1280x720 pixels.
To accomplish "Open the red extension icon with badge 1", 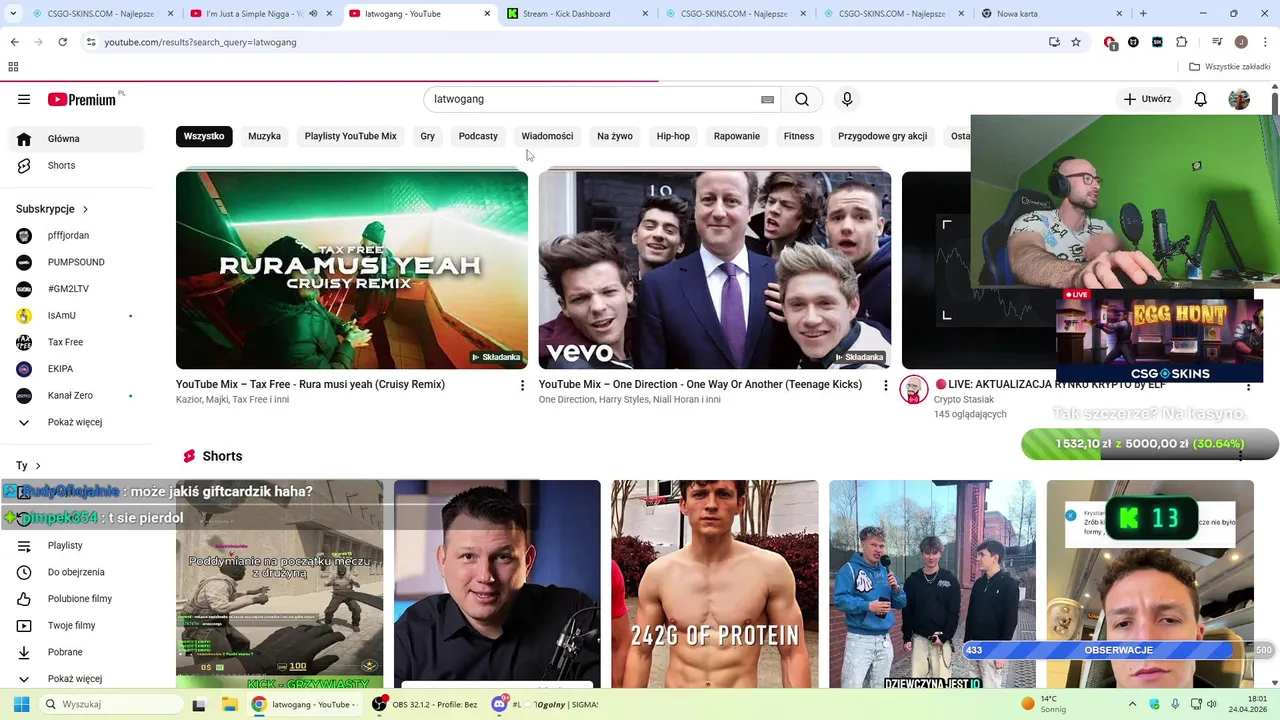I will pyautogui.click(x=1110, y=42).
